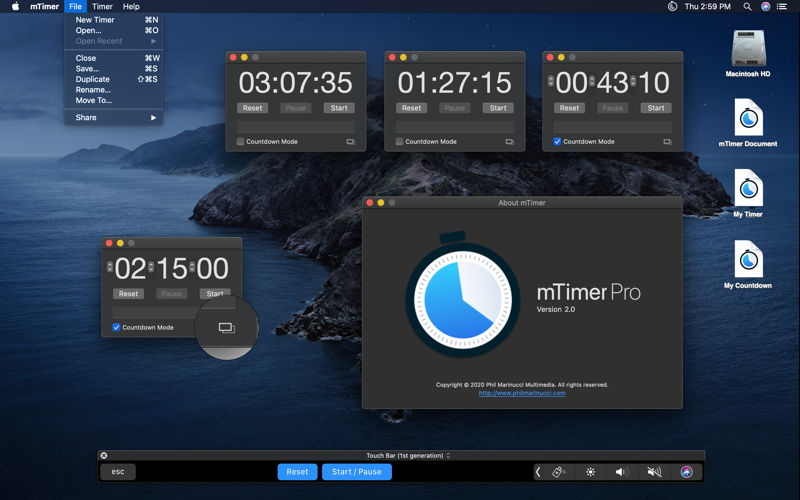The height and width of the screenshot is (500, 800).
Task: Click the large mTimer stopwatch logo in About window
Action: pos(462,294)
